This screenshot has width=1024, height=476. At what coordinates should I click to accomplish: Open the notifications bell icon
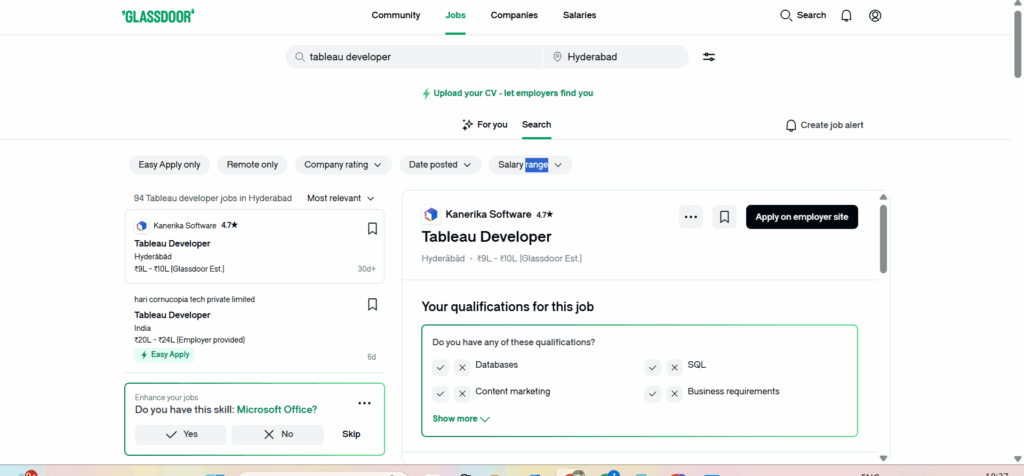tap(846, 16)
